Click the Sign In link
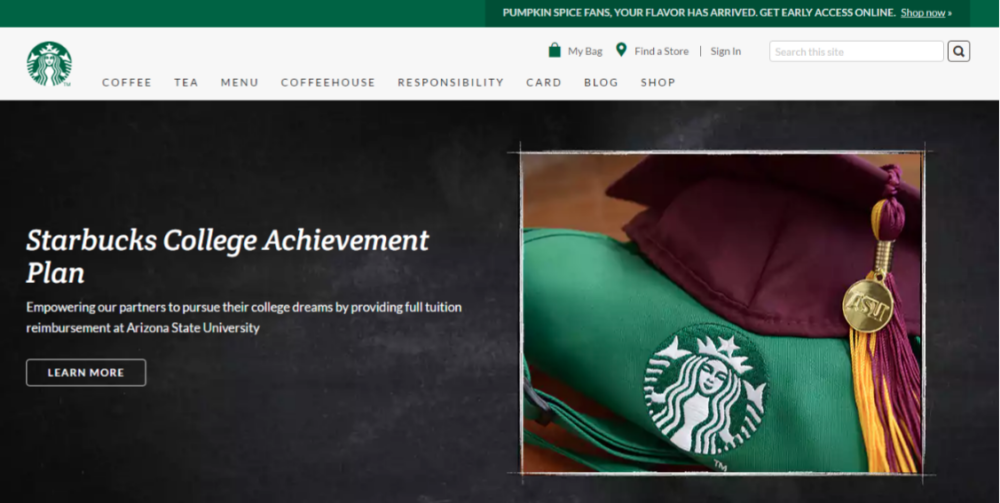The image size is (1000, 503). tap(726, 51)
